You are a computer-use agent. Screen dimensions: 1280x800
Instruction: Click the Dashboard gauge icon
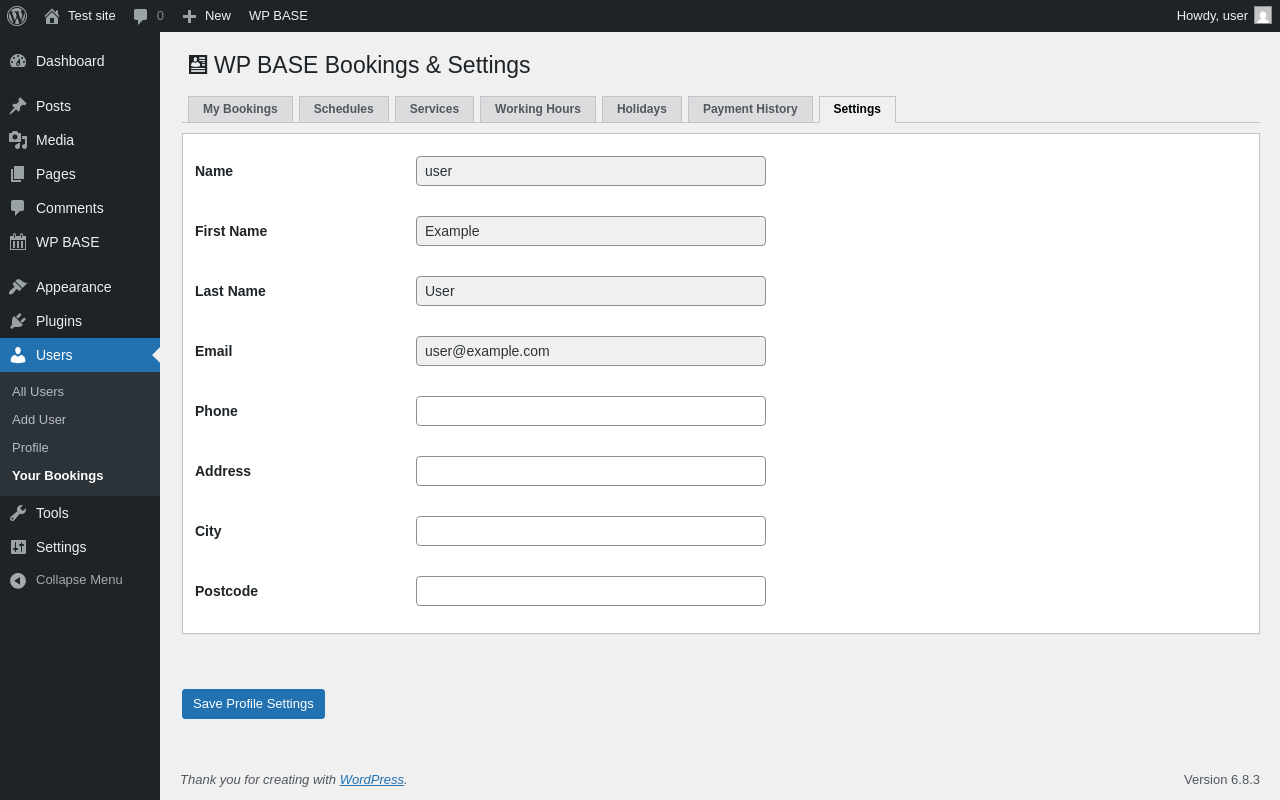(18, 61)
